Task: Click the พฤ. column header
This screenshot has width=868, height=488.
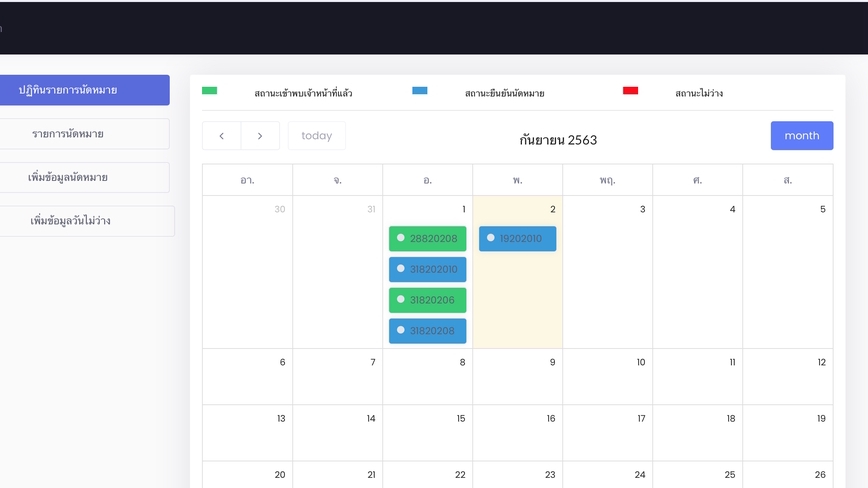Action: [x=607, y=180]
